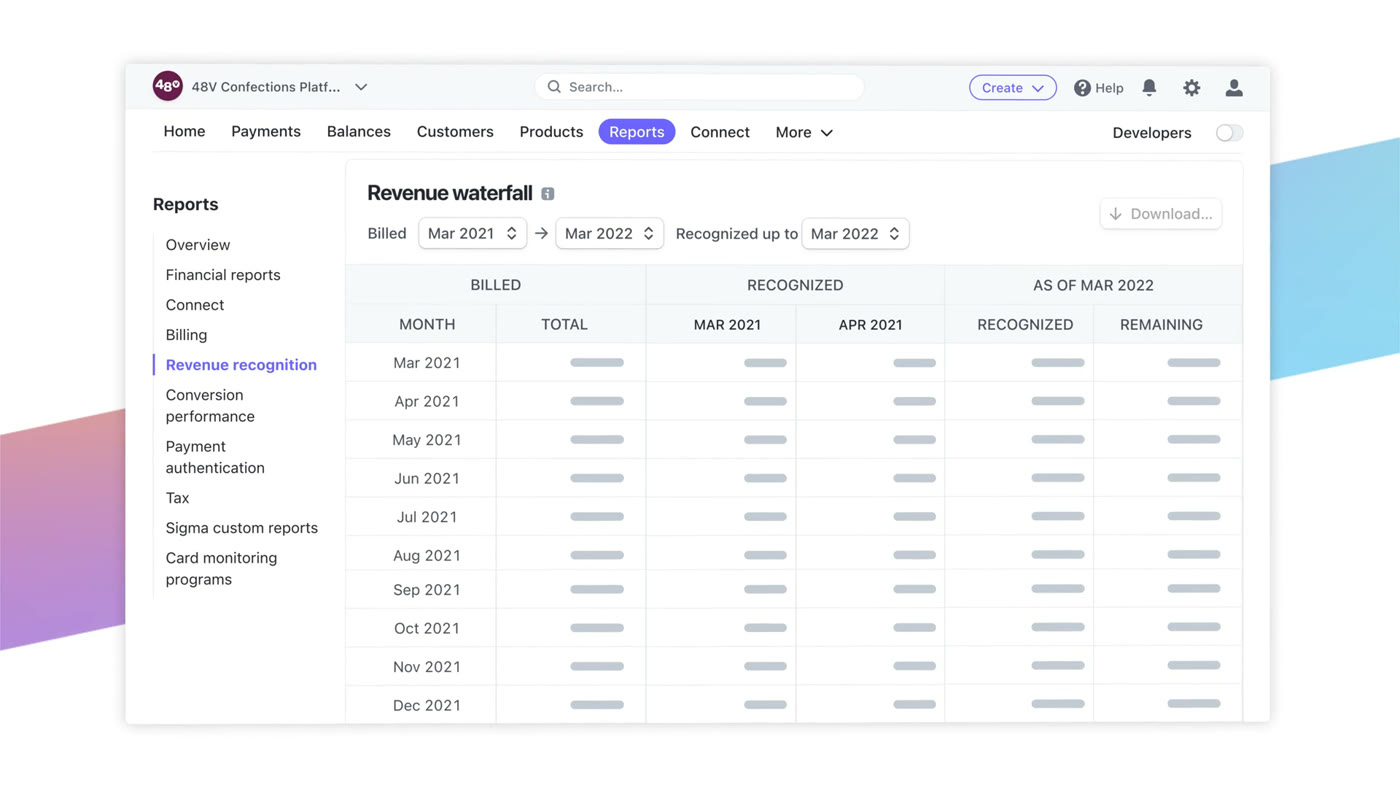
Task: Open the Billed start month Mar 2021 selector
Action: (472, 233)
